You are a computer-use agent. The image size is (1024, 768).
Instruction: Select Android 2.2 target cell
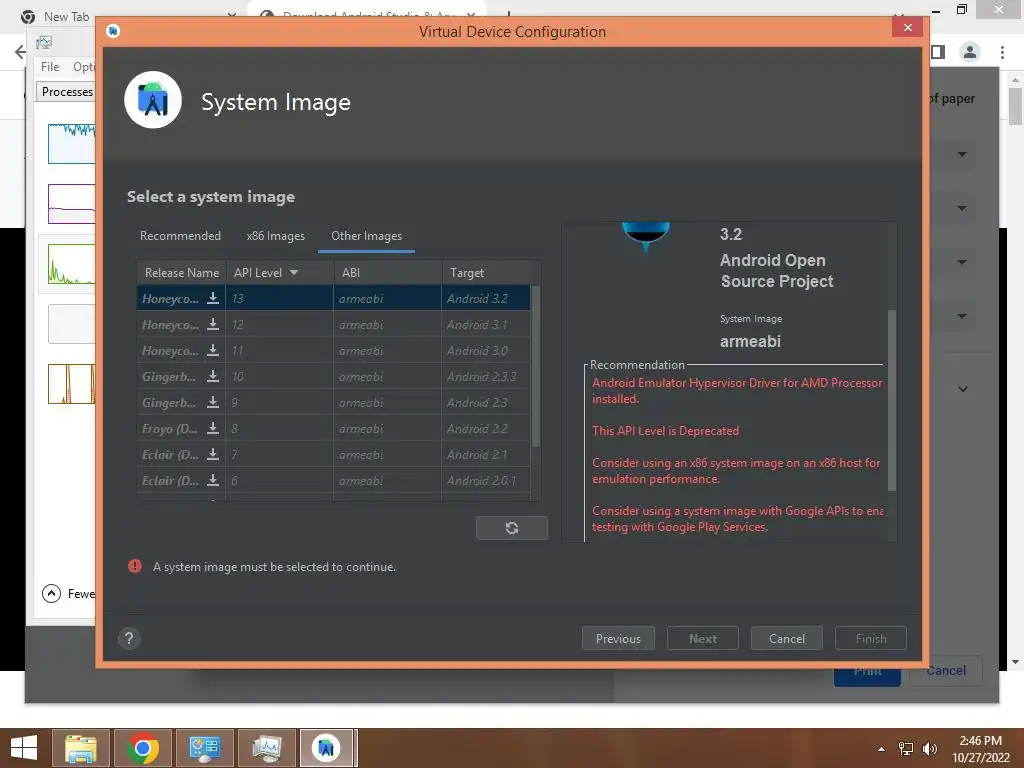(487, 428)
